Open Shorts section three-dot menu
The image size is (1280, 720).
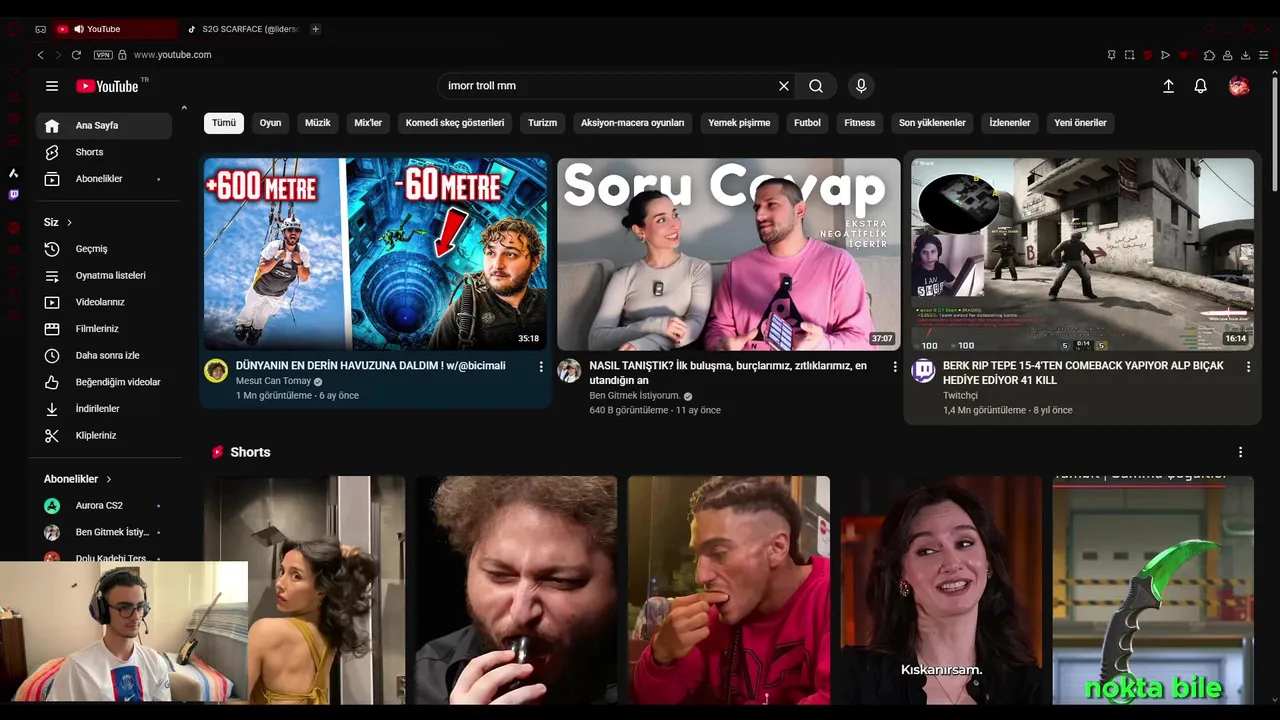point(1240,452)
